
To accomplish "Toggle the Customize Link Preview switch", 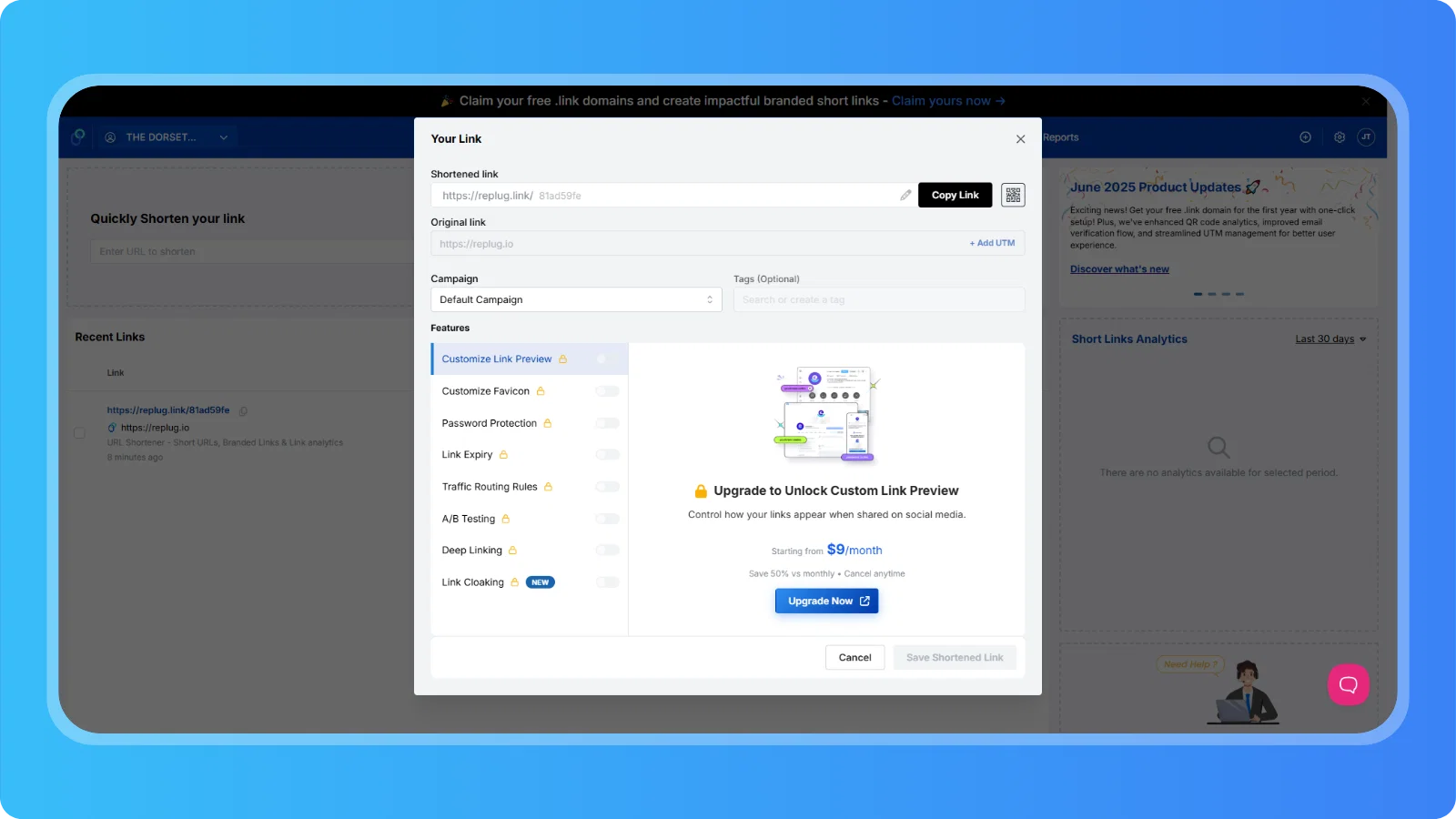I will point(607,359).
